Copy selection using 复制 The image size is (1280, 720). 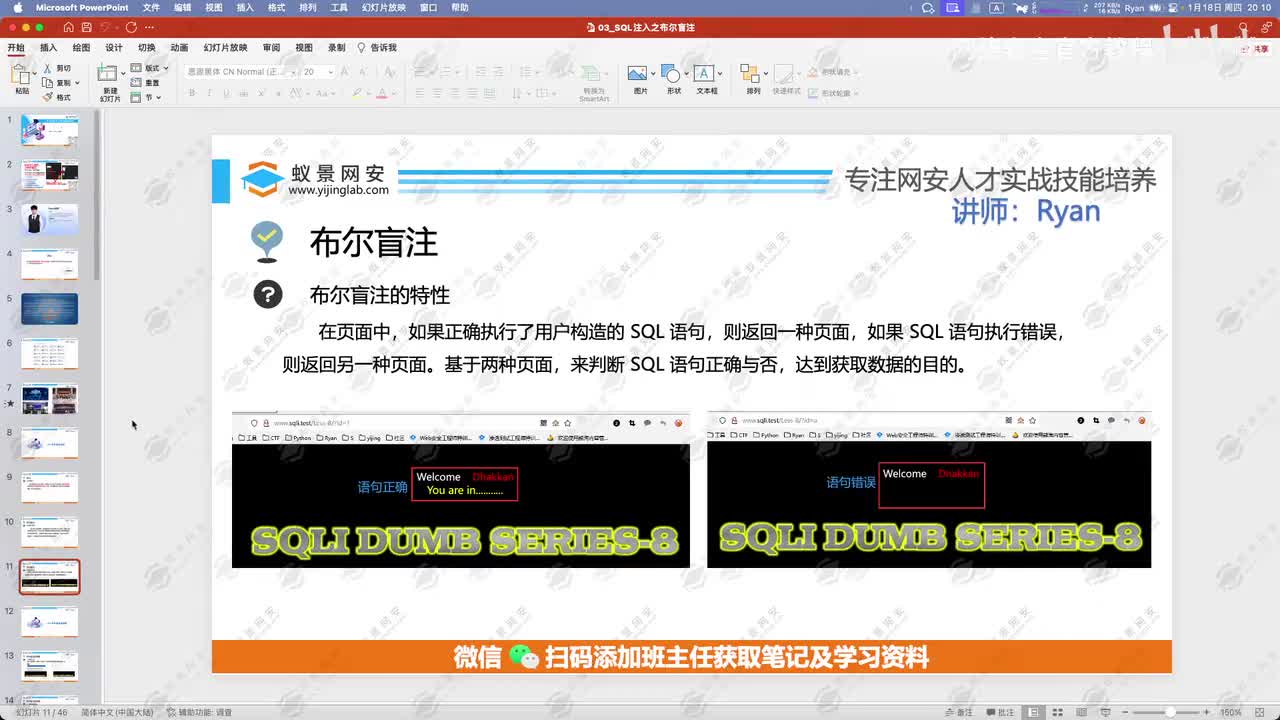pyautogui.click(x=57, y=82)
